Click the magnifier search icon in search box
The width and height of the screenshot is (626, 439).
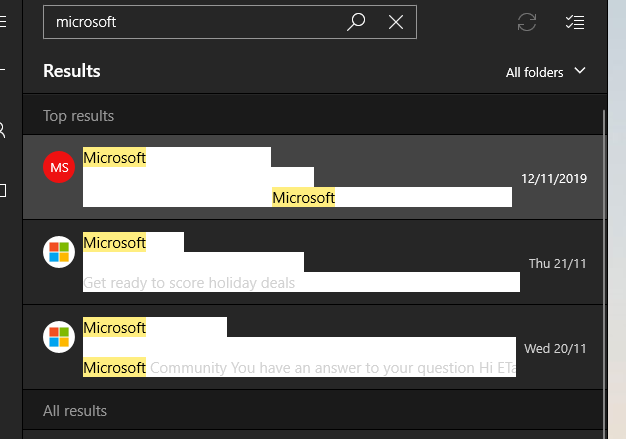pyautogui.click(x=356, y=22)
